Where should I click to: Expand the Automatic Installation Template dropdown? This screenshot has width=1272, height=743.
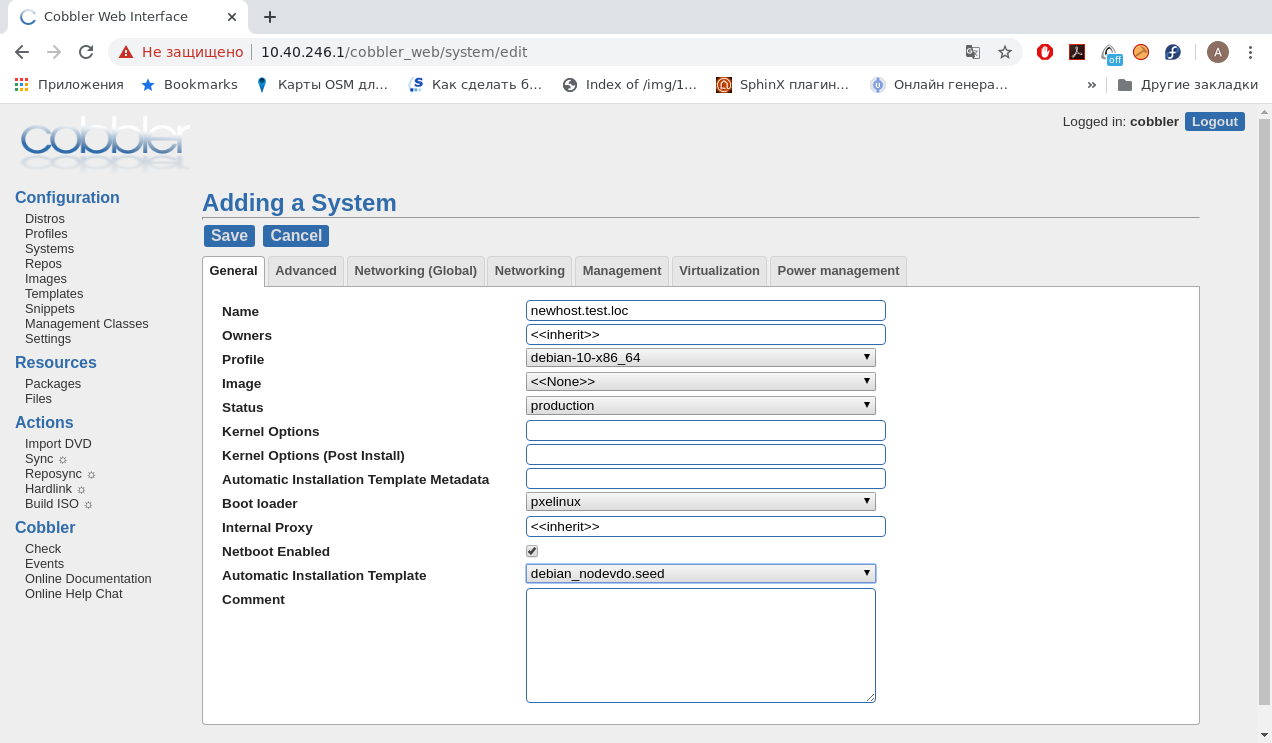pyautogui.click(x=700, y=574)
